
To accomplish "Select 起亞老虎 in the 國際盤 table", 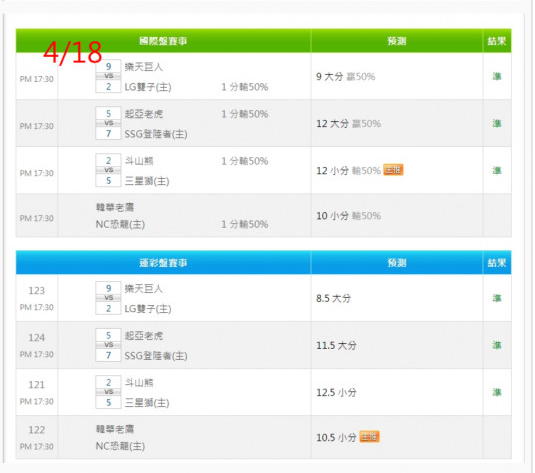I will pos(144,114).
